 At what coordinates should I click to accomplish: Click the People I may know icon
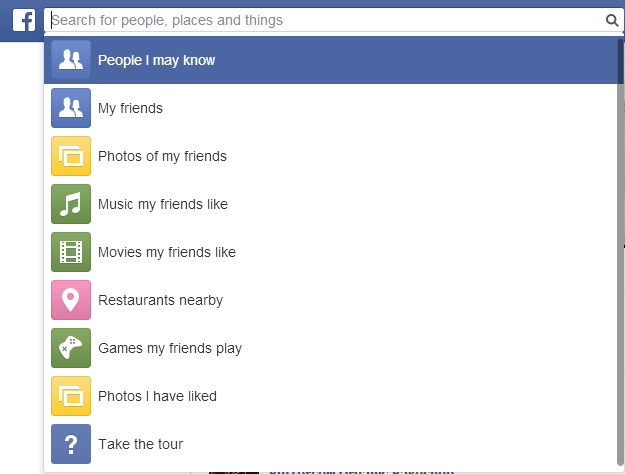(x=71, y=60)
